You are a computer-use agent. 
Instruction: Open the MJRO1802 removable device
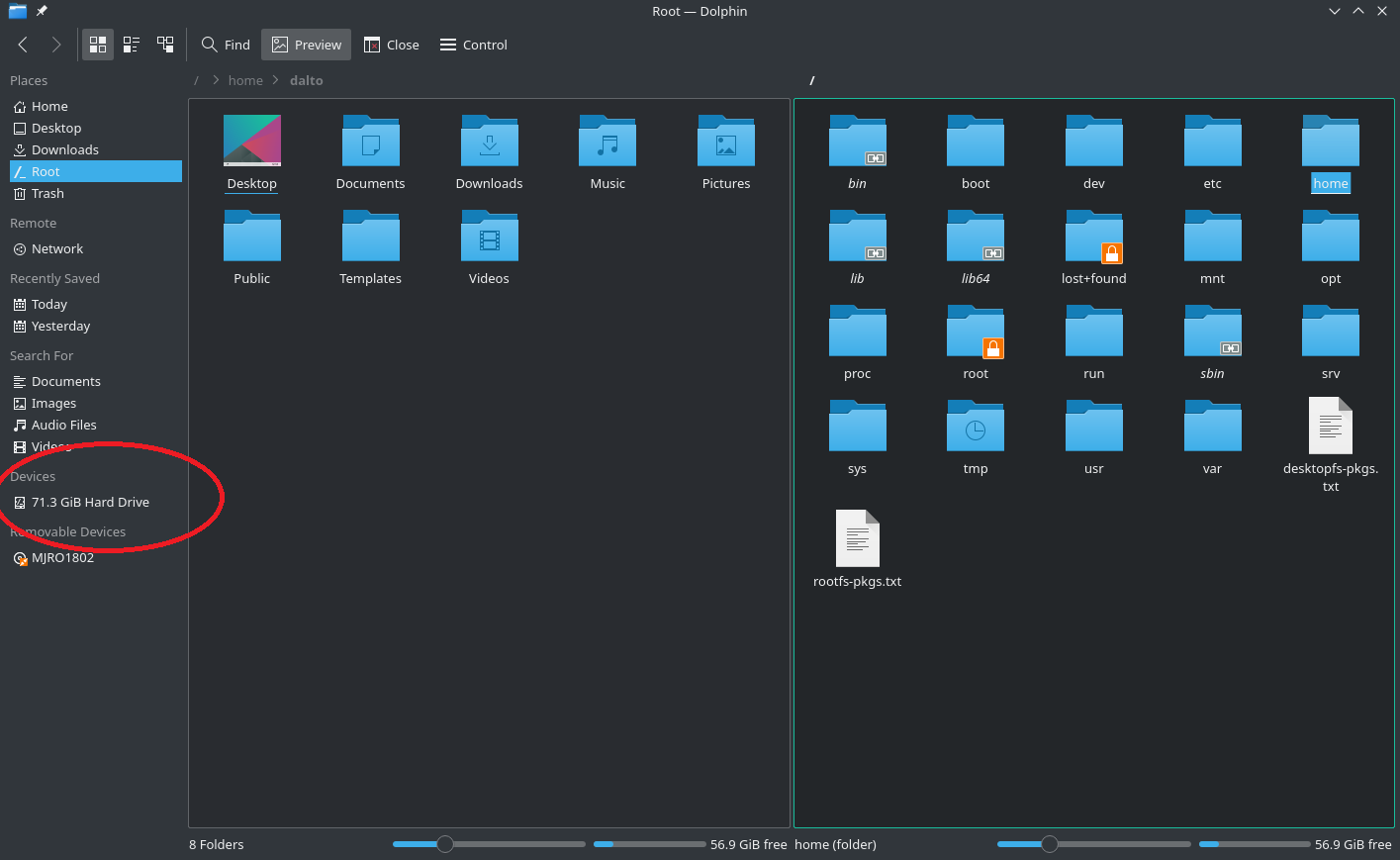point(96,557)
